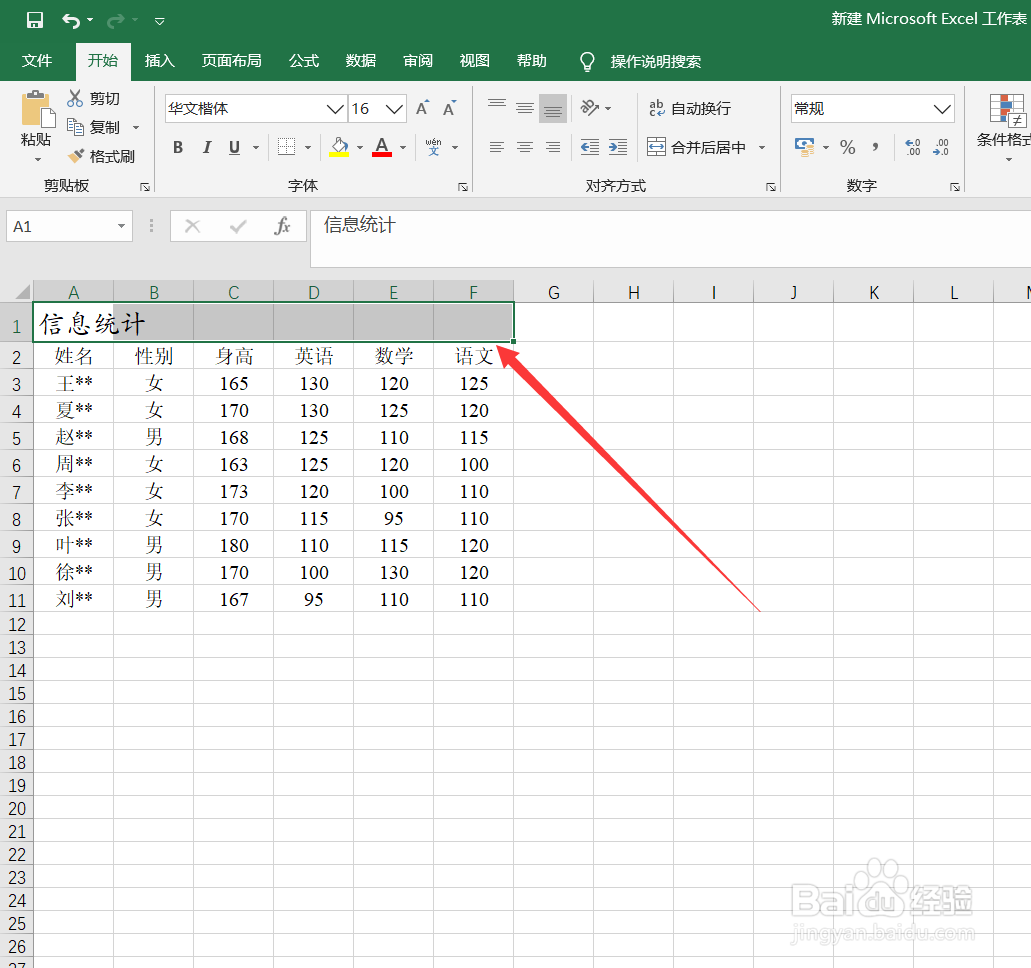Expand the underline style arrow
The width and height of the screenshot is (1031, 968).
point(256,148)
